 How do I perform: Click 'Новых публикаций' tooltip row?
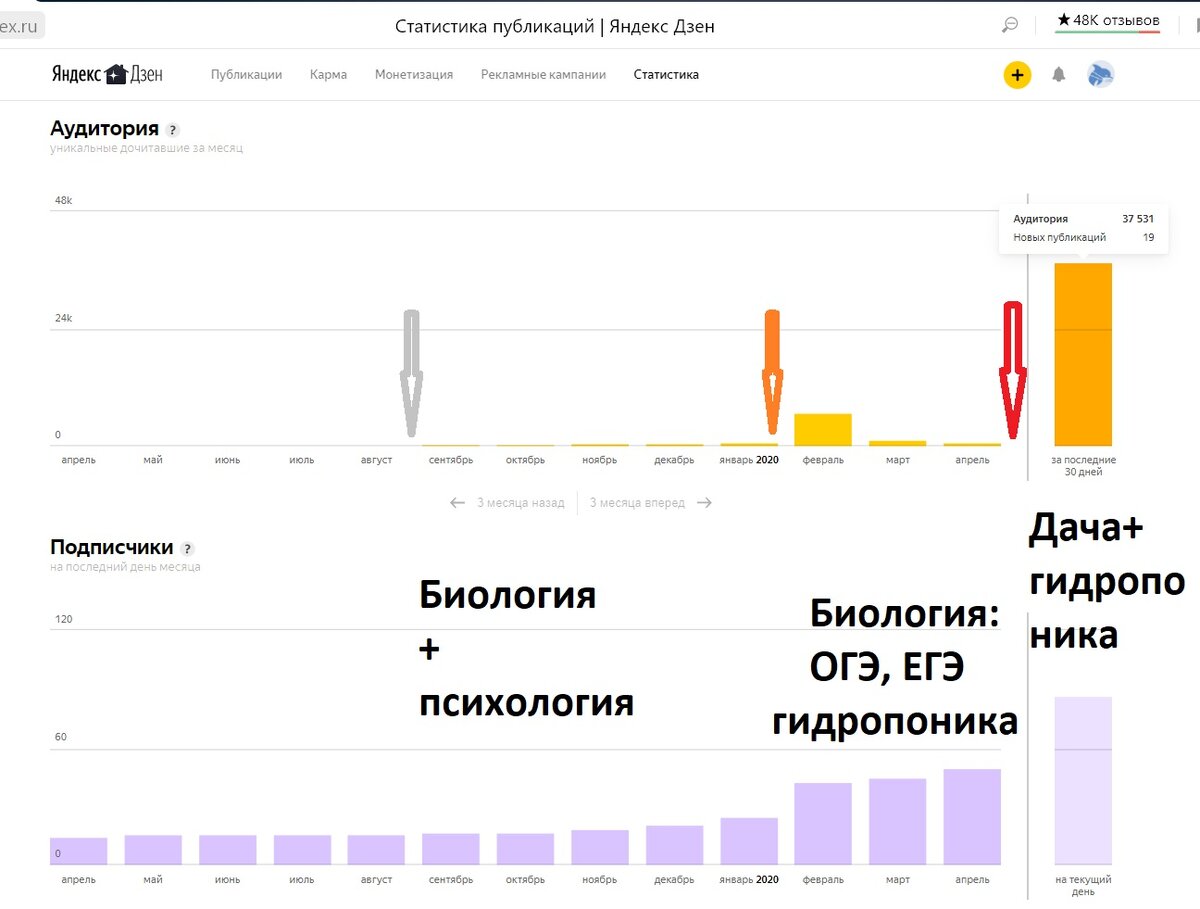[x=1083, y=238]
